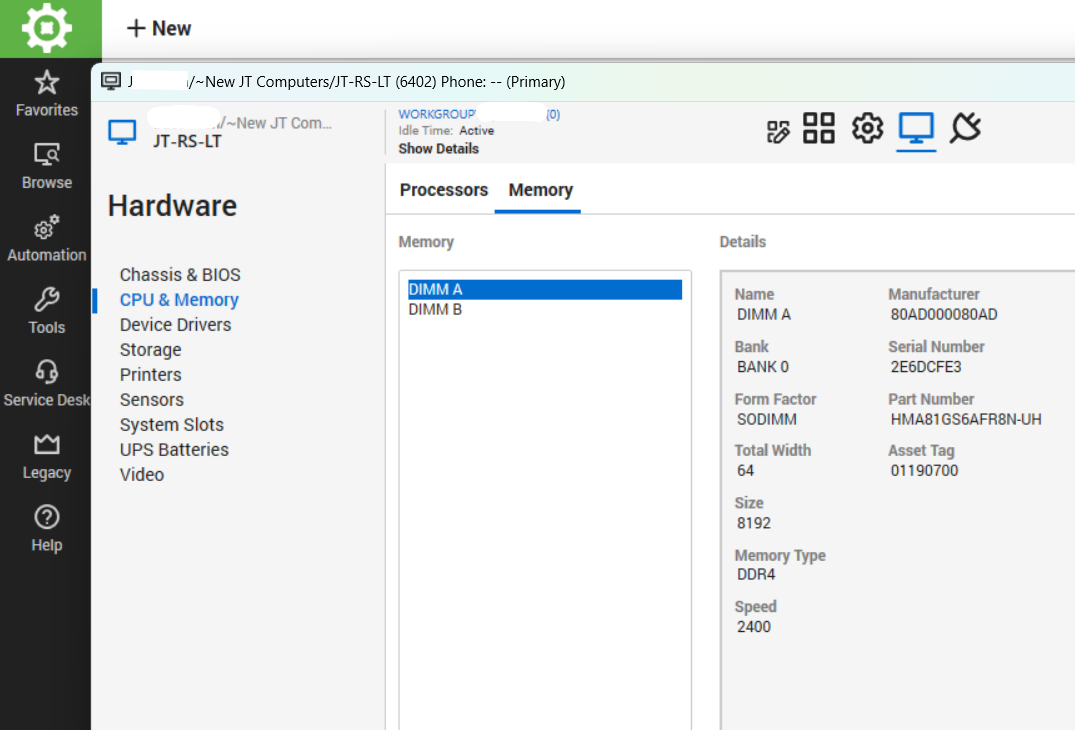Click the gear settings icon in computer toolbar
The height and width of the screenshot is (730, 1075).
tap(867, 128)
